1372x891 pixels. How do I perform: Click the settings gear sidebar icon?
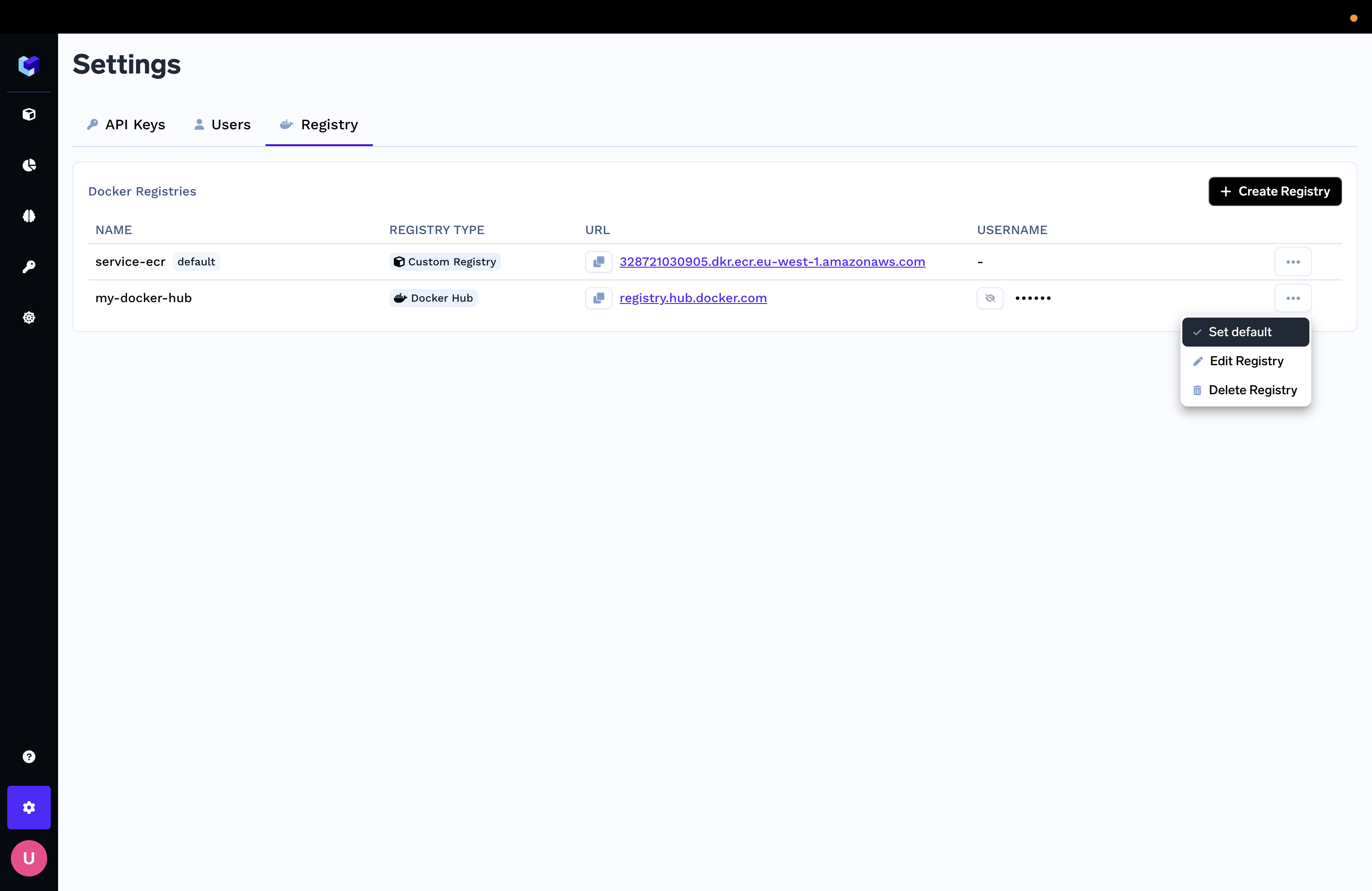tap(29, 808)
